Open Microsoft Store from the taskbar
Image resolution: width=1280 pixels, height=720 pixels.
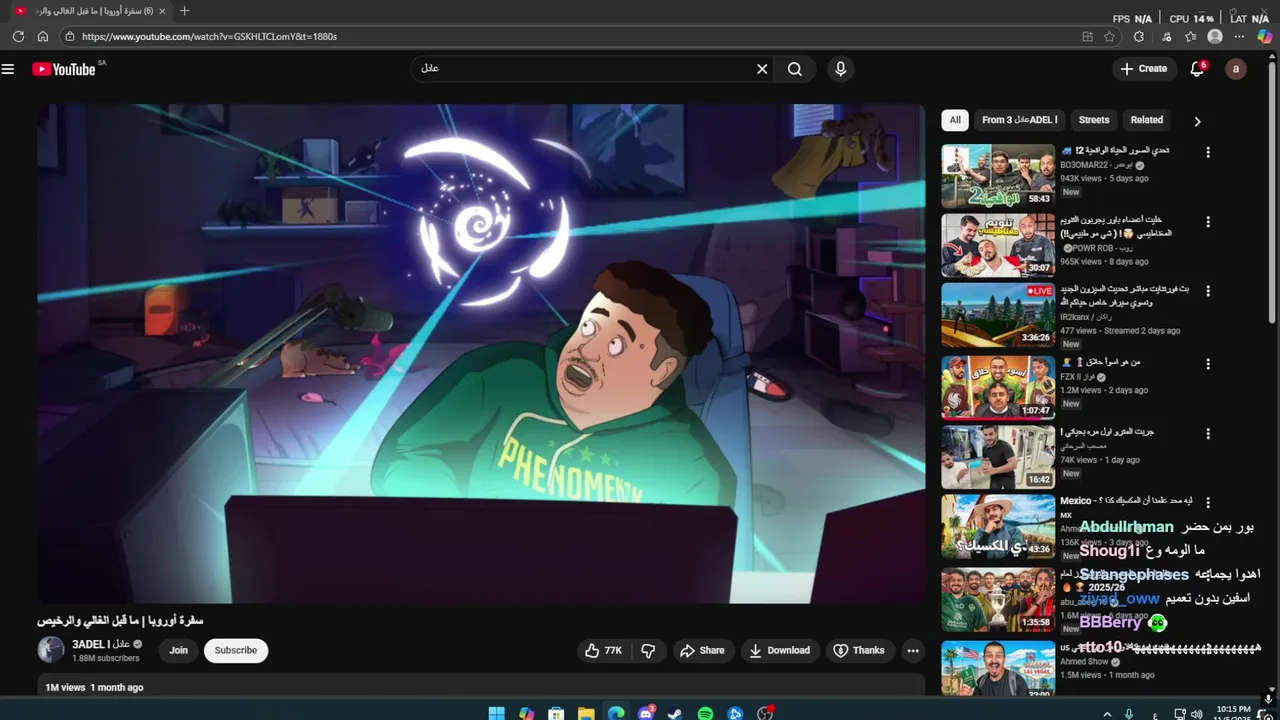tap(556, 713)
